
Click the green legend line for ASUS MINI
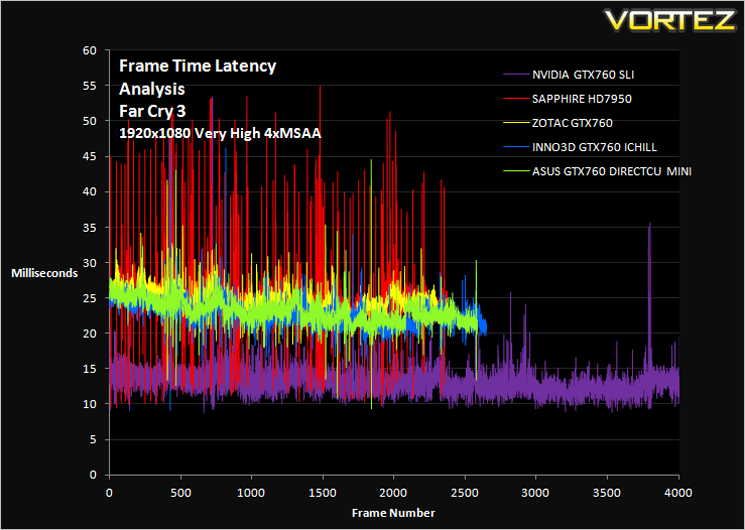(516, 171)
